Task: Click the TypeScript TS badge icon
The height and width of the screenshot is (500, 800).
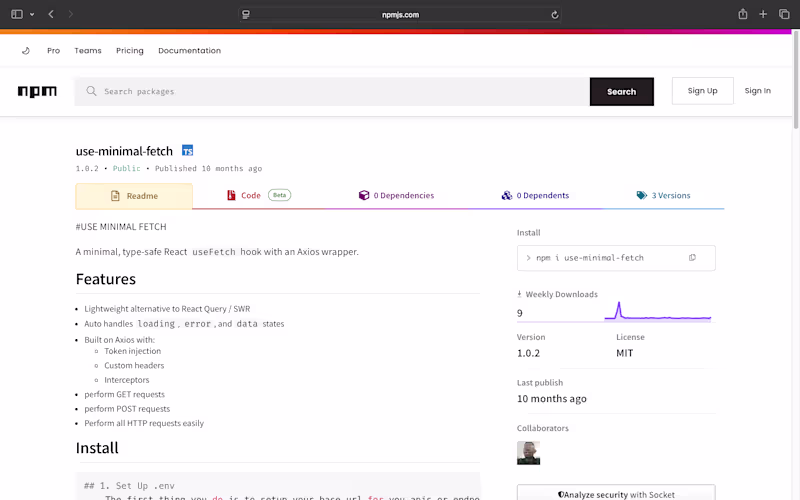Action: click(187, 151)
